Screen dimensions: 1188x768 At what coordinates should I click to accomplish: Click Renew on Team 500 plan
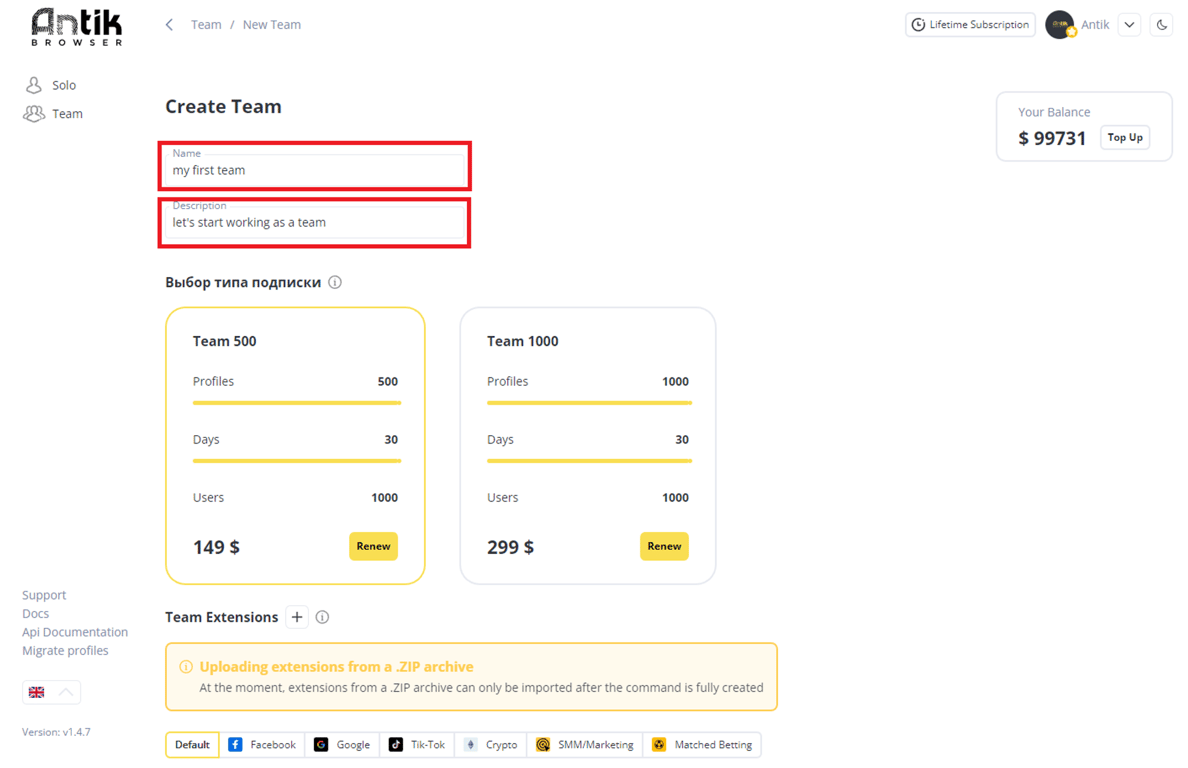point(373,546)
